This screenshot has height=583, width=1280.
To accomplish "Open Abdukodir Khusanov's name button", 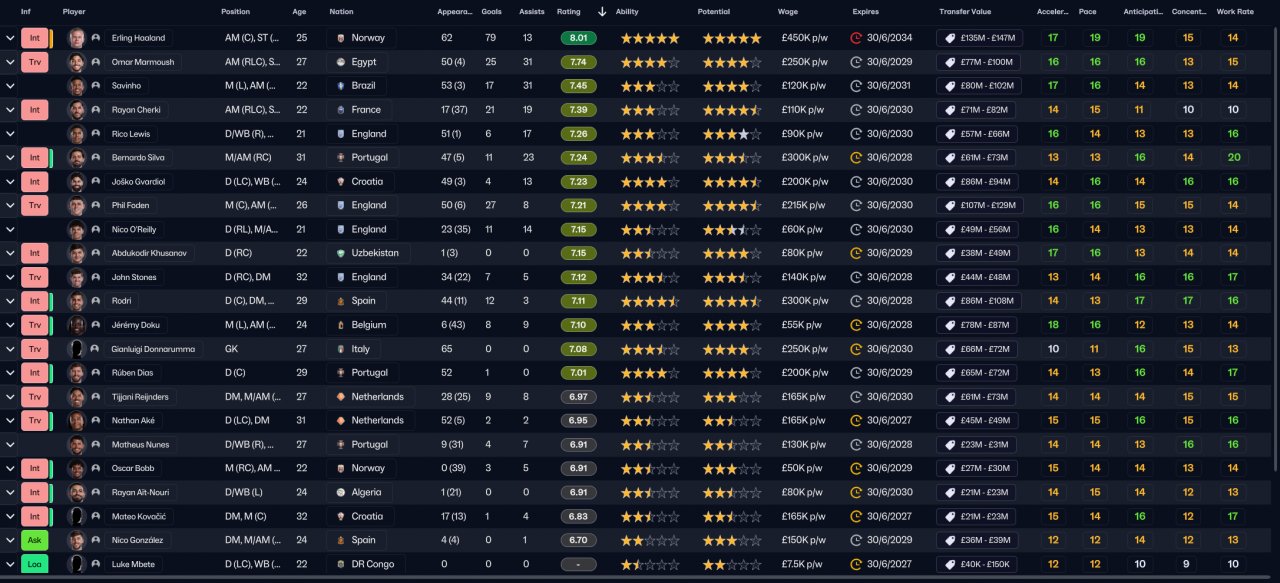I will click(149, 253).
